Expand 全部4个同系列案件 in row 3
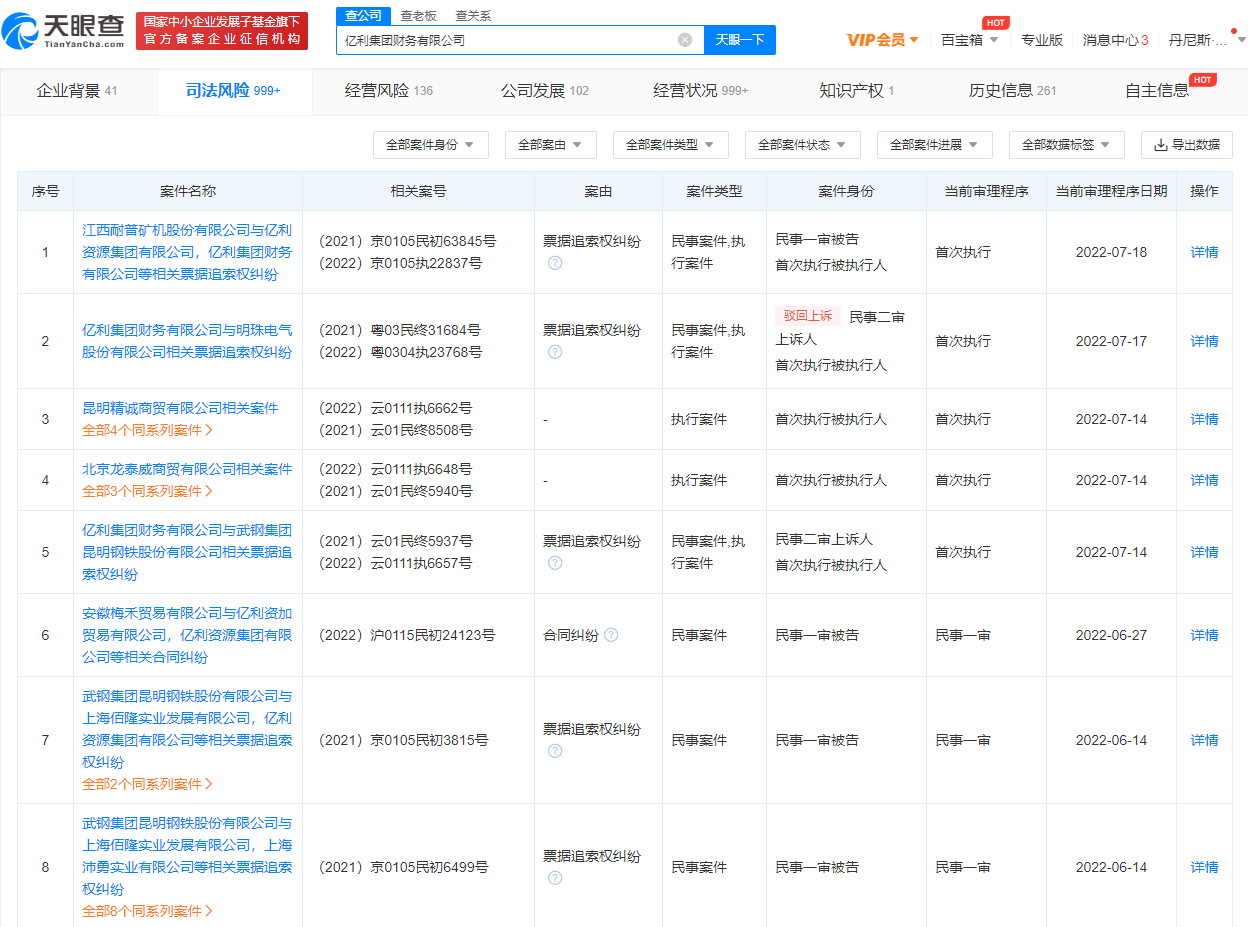This screenshot has height=927, width=1248. click(x=147, y=430)
